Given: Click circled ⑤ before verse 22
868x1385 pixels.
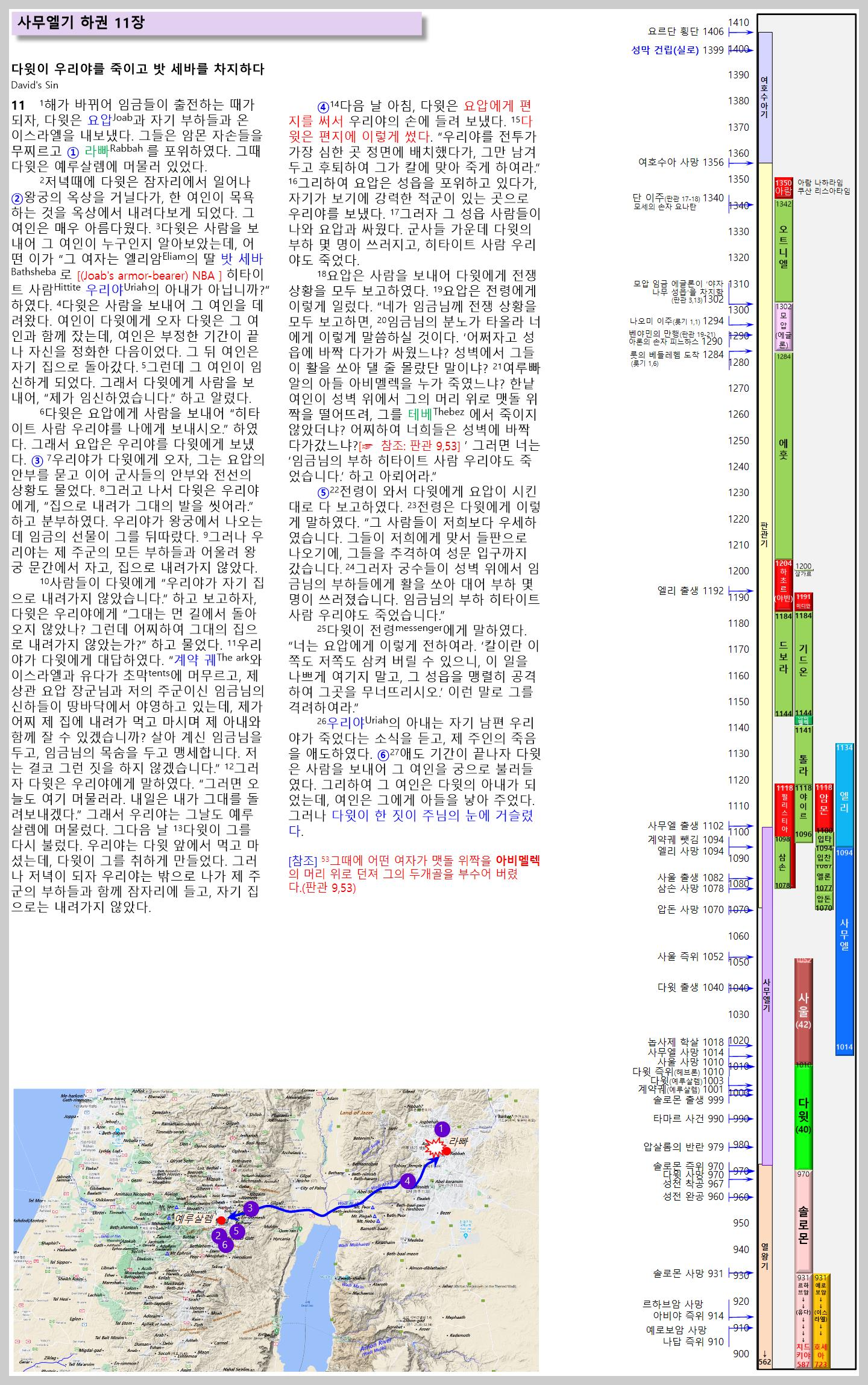Looking at the screenshot, I should pos(324,492).
